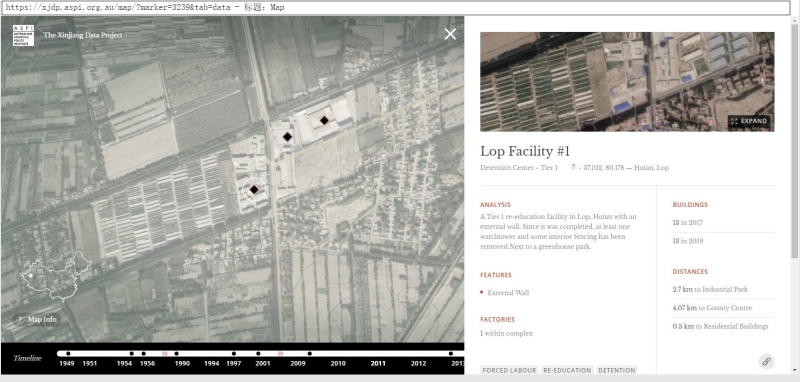Image resolution: width=800 pixels, height=382 pixels.
Task: Select the RE-EDUCATION tag
Action: (x=567, y=370)
